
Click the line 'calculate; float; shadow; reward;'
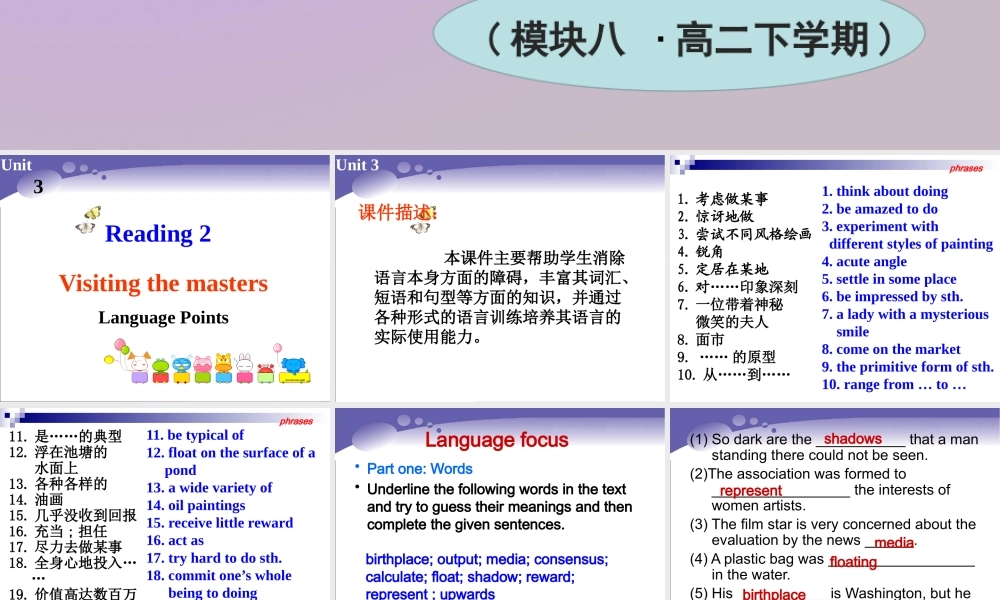(x=470, y=577)
